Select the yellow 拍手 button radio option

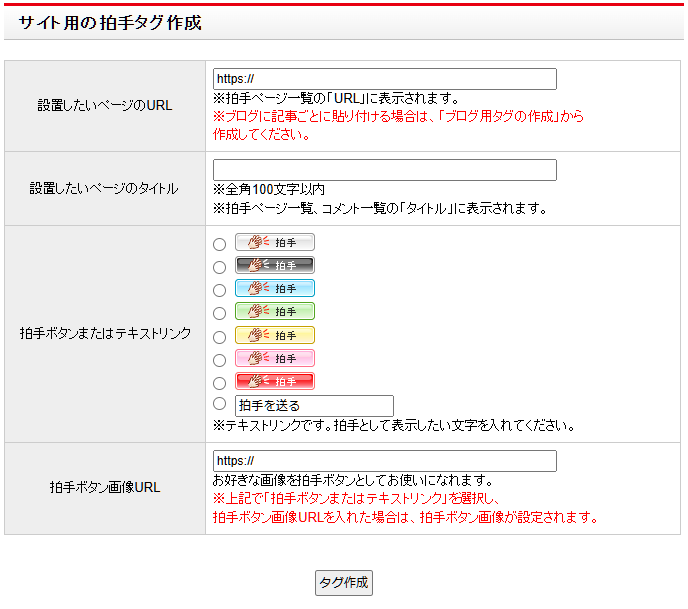pyautogui.click(x=219, y=337)
